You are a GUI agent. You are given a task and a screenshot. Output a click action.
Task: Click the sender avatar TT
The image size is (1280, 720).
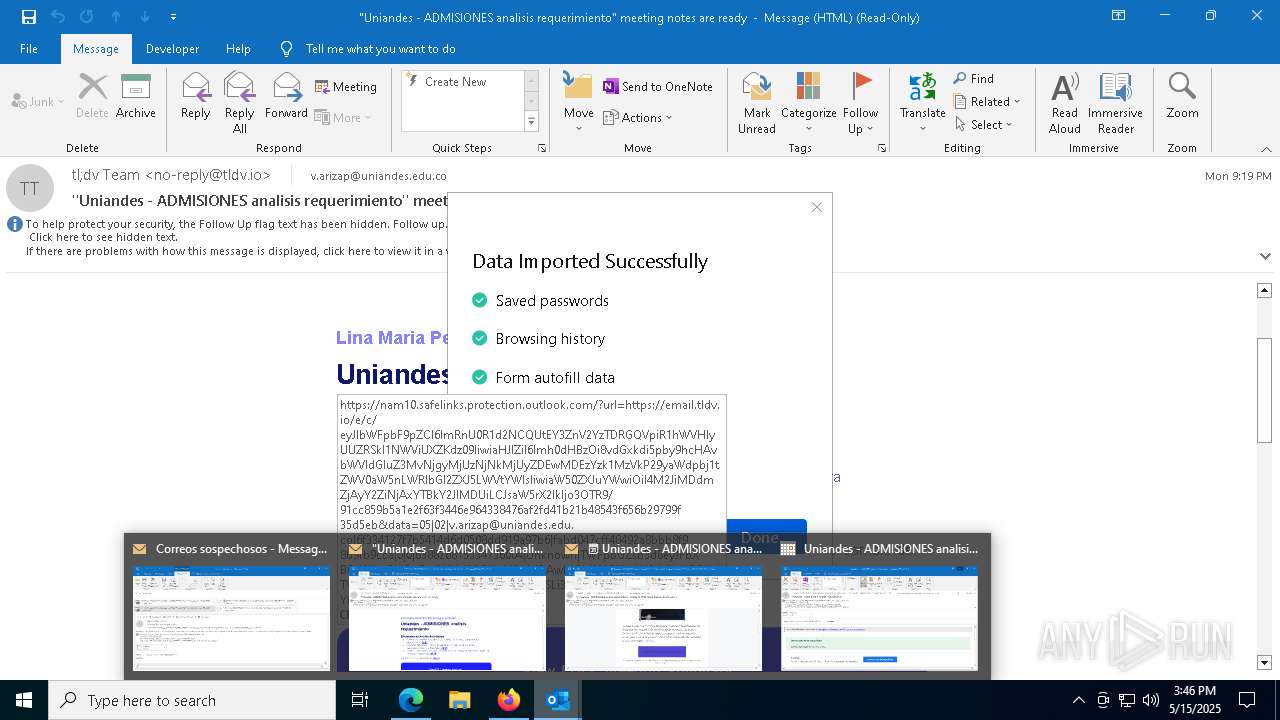(30, 188)
